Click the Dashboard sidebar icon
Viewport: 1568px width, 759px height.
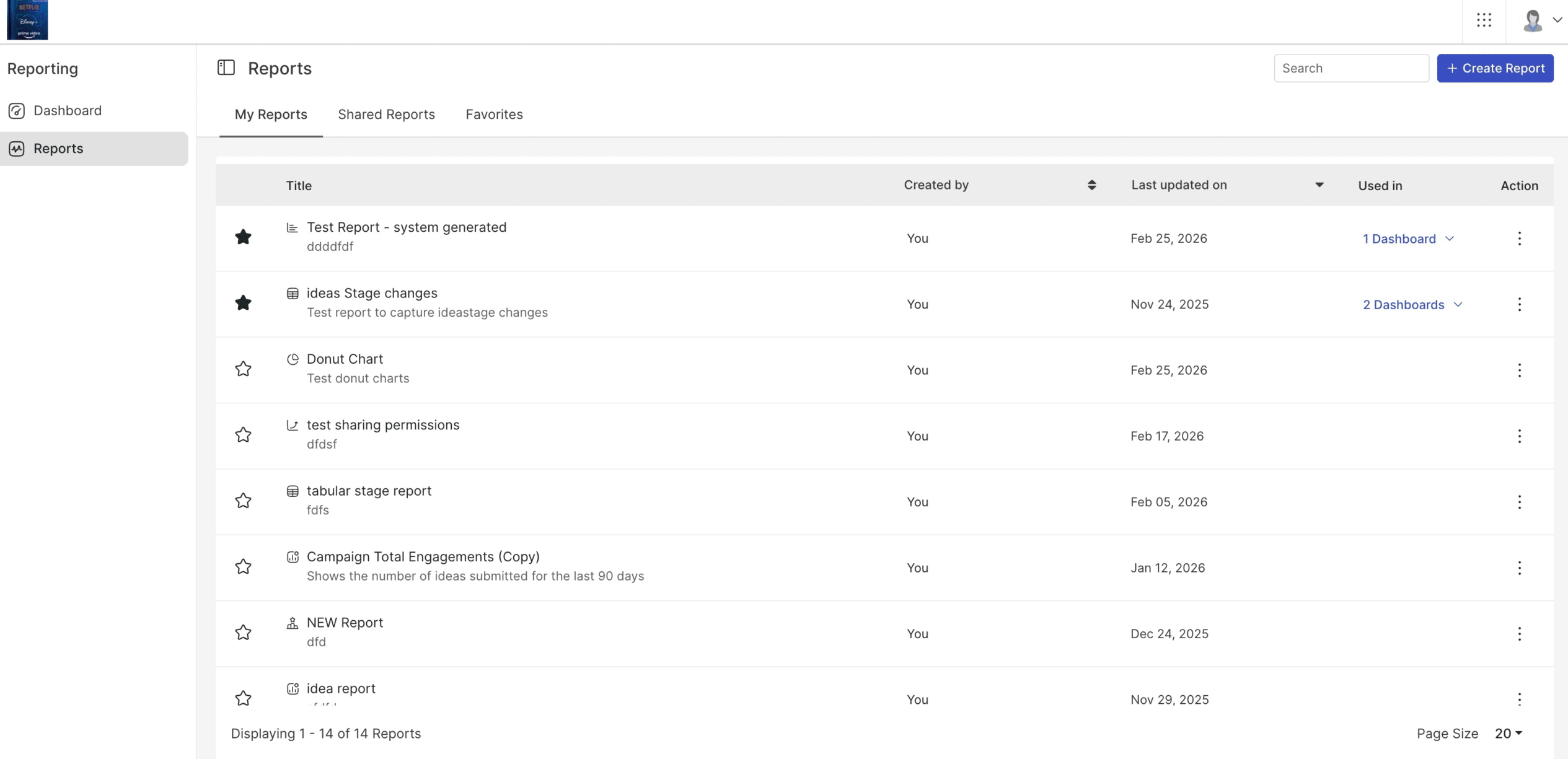click(17, 110)
